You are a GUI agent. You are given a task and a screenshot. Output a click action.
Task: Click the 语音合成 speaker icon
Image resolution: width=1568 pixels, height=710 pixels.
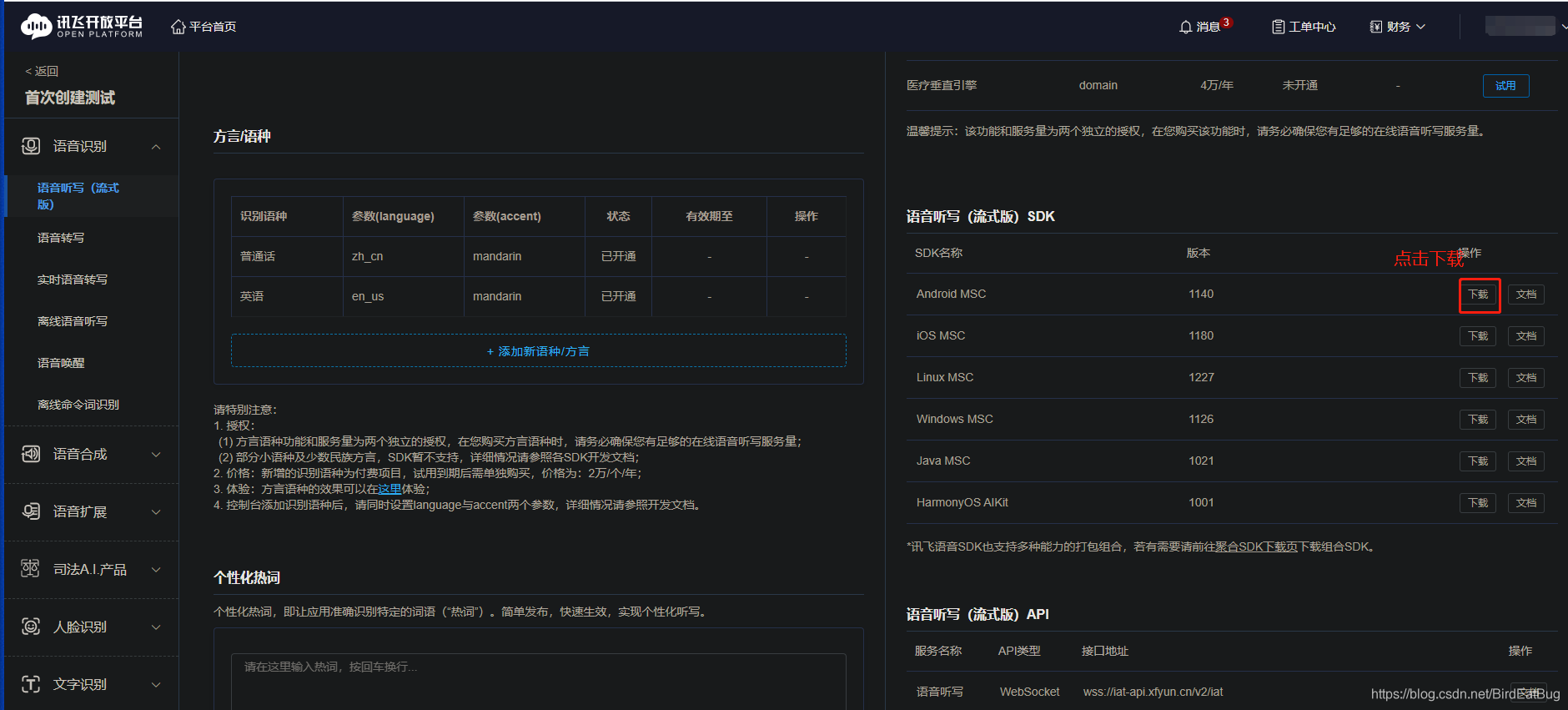click(31, 454)
